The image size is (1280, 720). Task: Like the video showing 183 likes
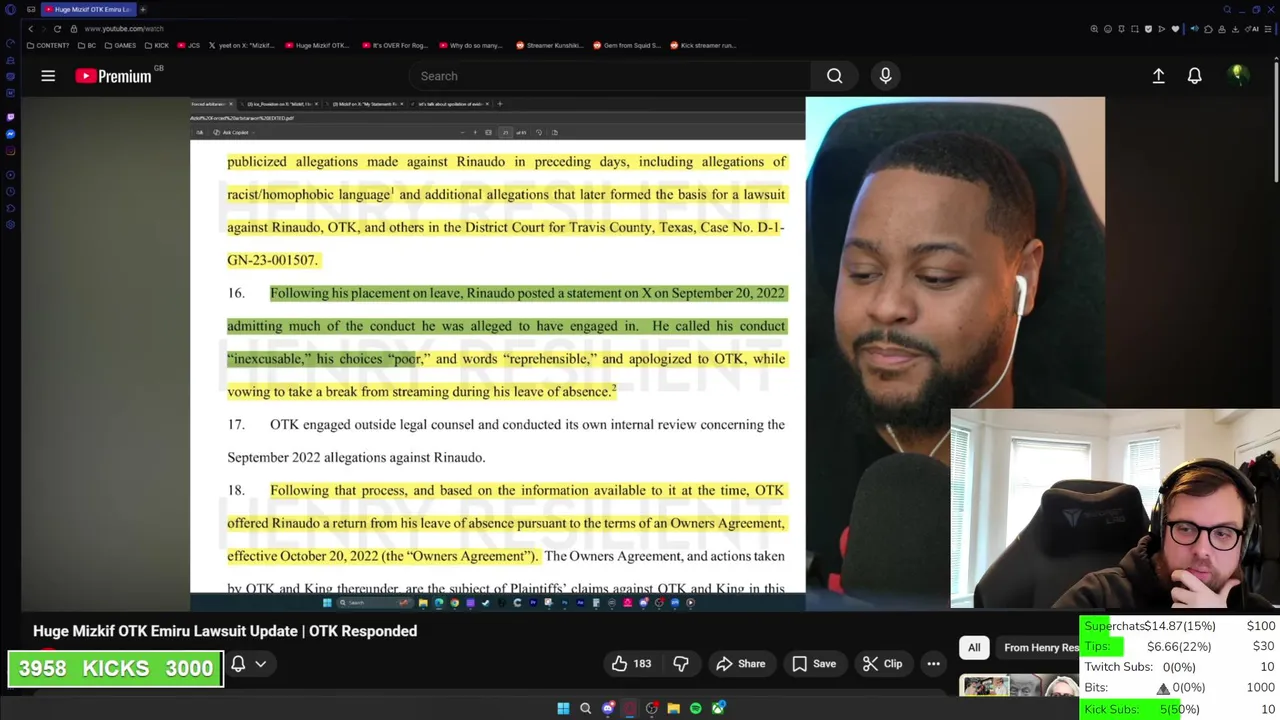click(x=631, y=664)
